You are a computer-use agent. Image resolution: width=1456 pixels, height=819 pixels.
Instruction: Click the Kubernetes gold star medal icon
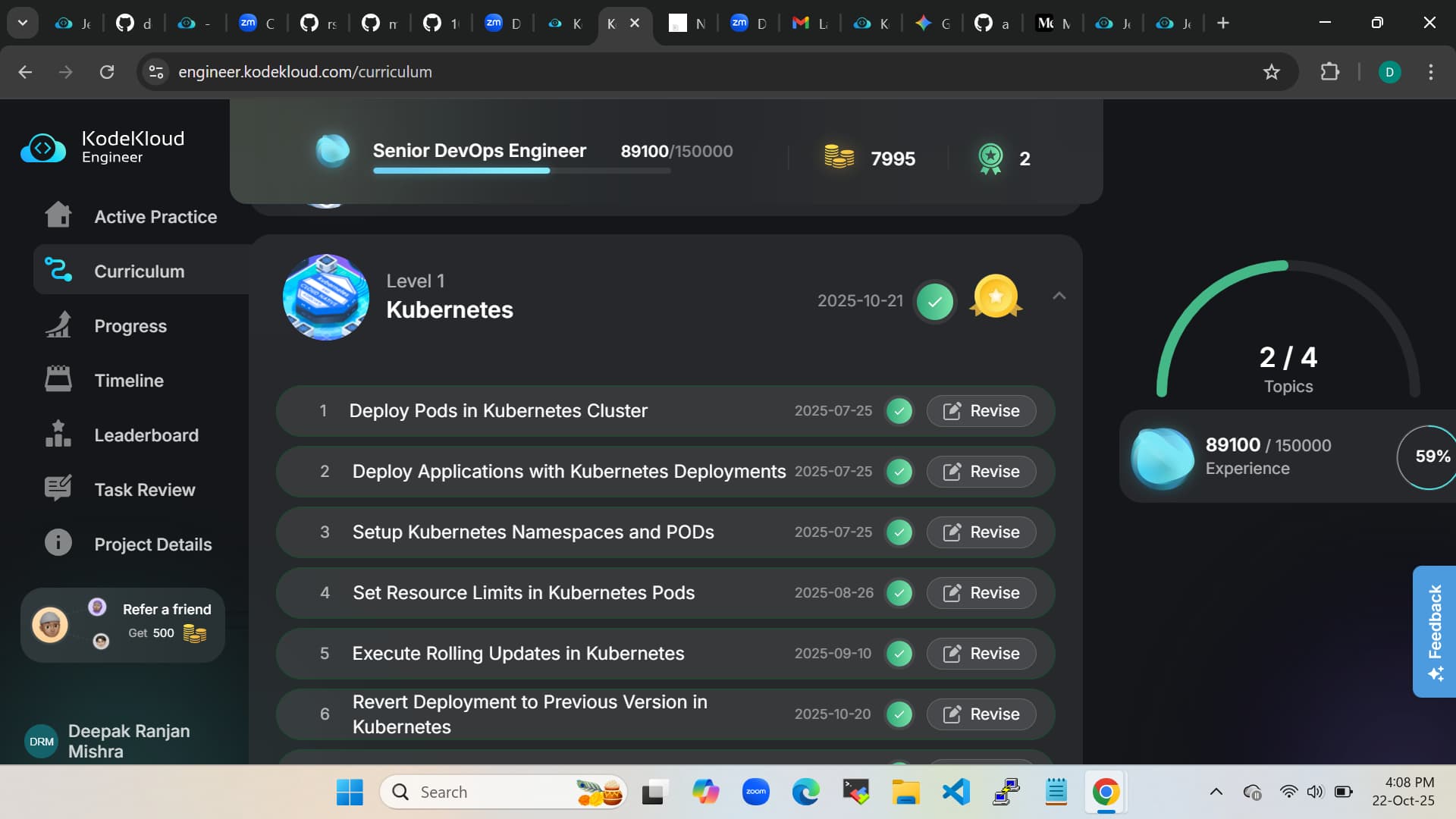point(996,297)
